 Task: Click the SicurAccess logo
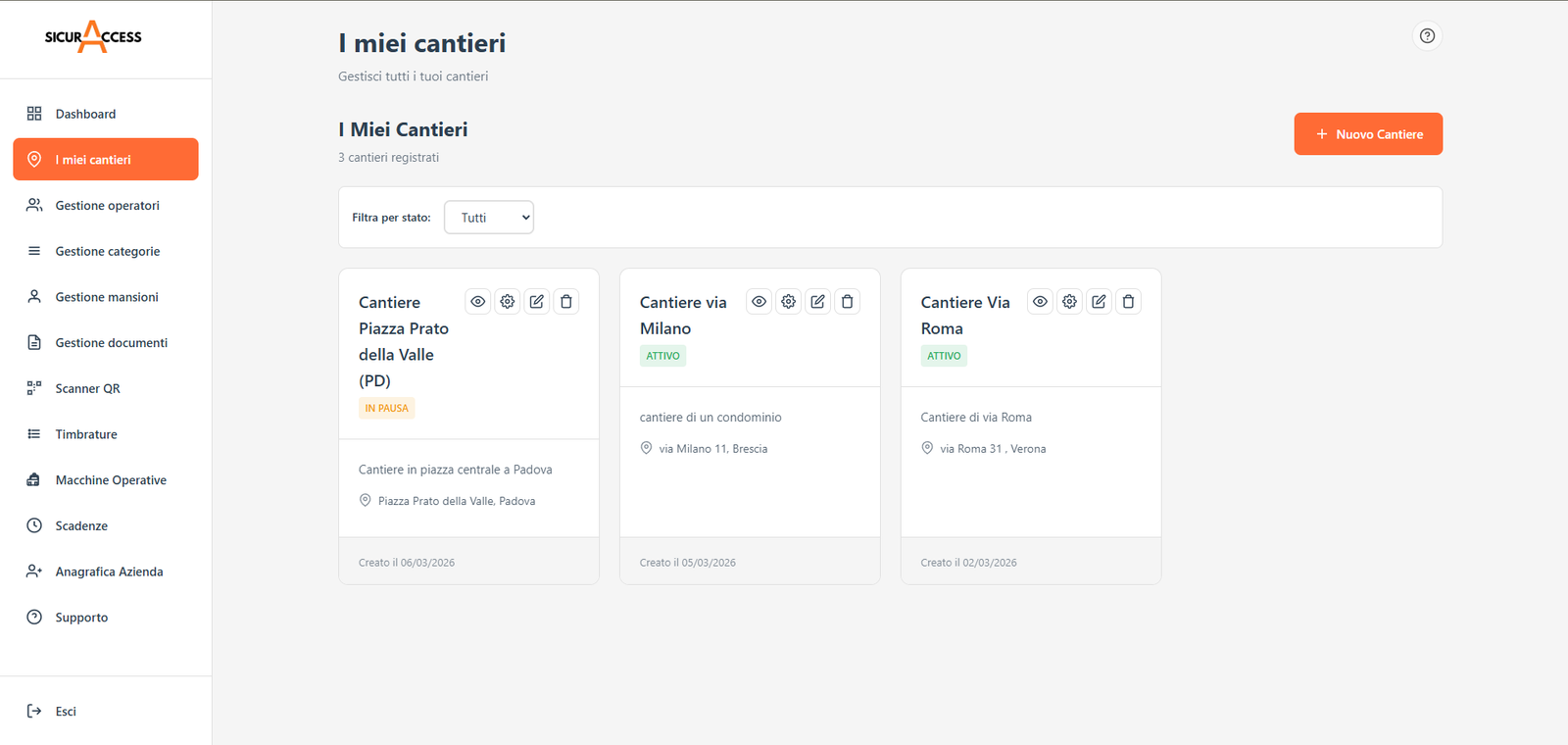click(93, 37)
